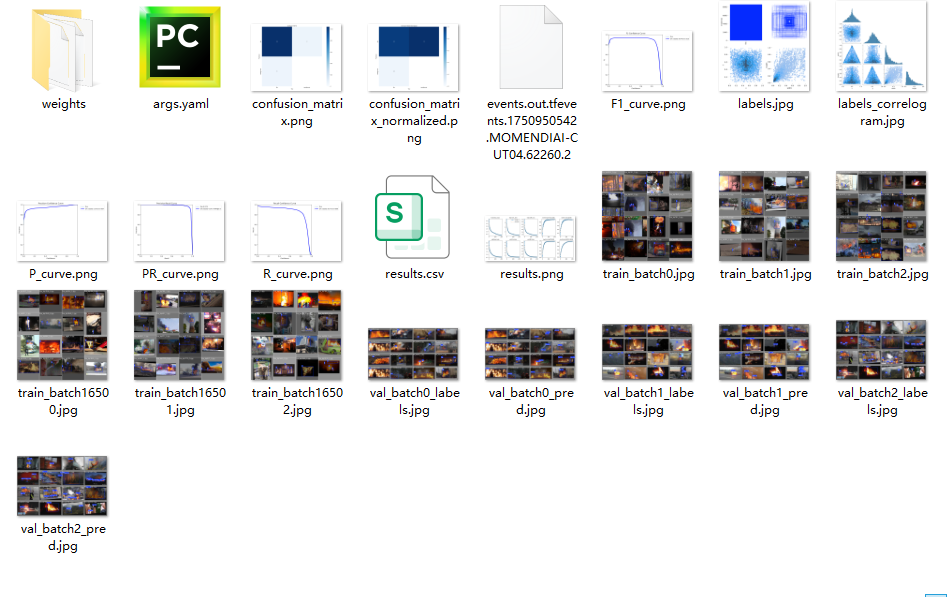Click the train_batch16502.jpg thumbnail
This screenshot has width=952, height=597.
(296, 335)
